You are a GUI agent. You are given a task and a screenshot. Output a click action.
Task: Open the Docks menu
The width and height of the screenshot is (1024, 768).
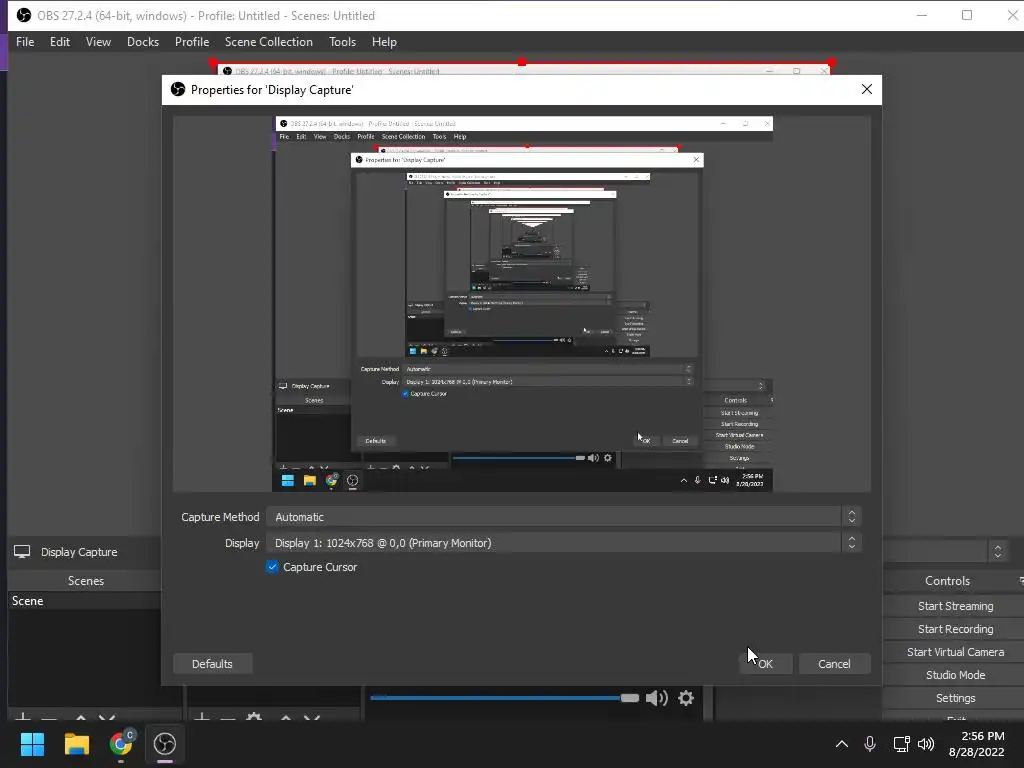pyautogui.click(x=142, y=42)
